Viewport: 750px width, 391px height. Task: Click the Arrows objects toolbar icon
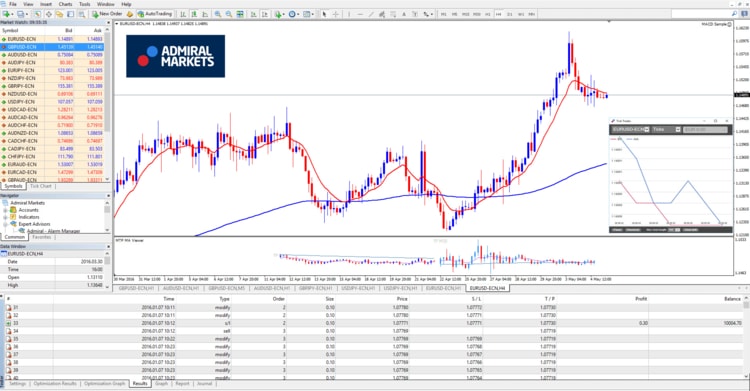click(426, 14)
